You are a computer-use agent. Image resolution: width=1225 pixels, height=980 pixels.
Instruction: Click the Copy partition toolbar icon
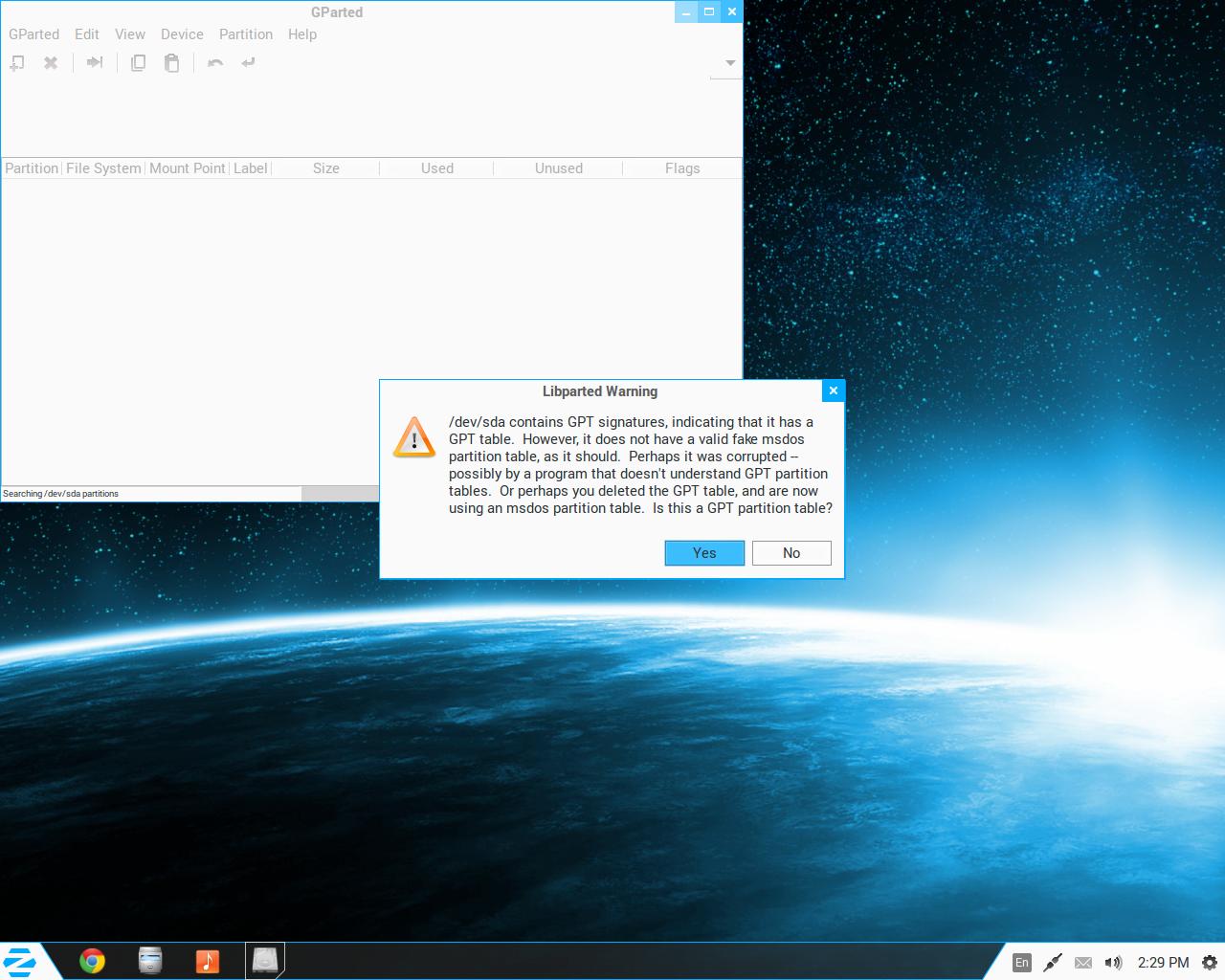click(138, 63)
